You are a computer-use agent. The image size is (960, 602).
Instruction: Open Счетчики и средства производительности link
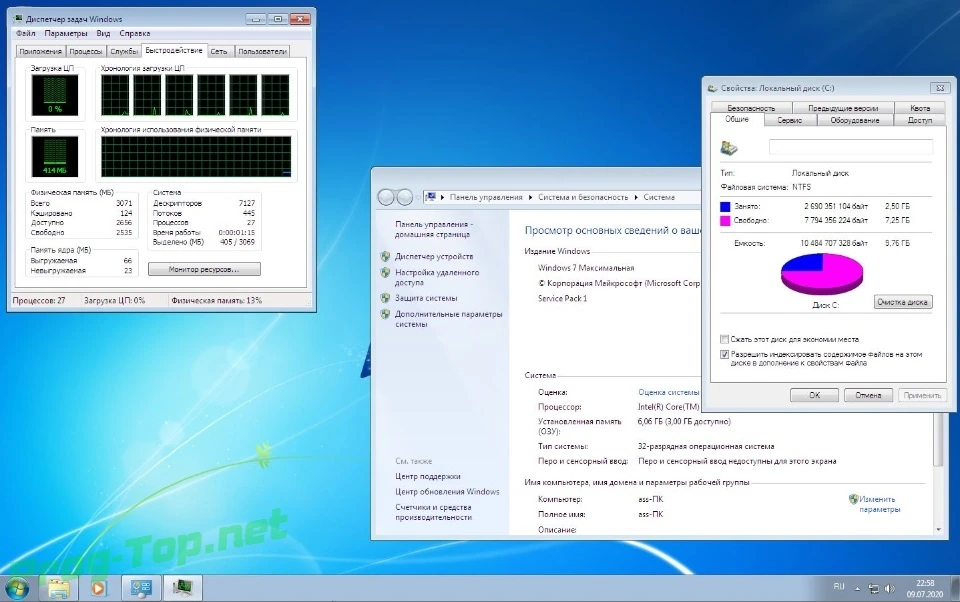433,512
